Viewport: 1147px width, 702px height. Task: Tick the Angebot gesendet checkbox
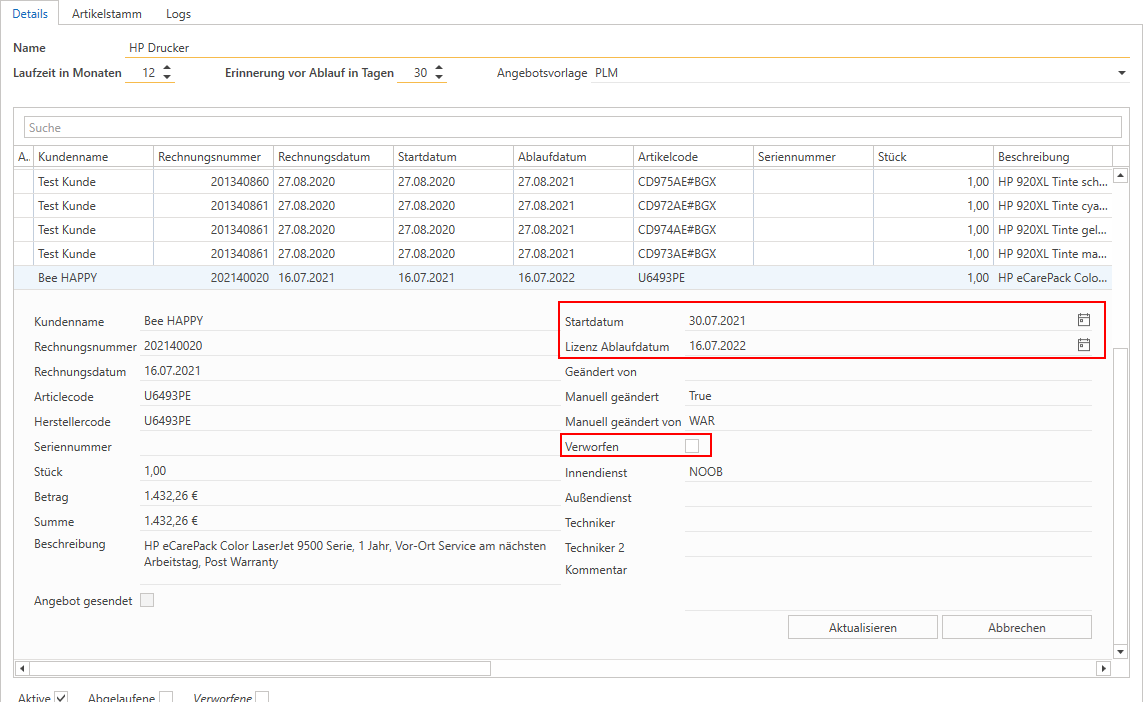(x=147, y=600)
